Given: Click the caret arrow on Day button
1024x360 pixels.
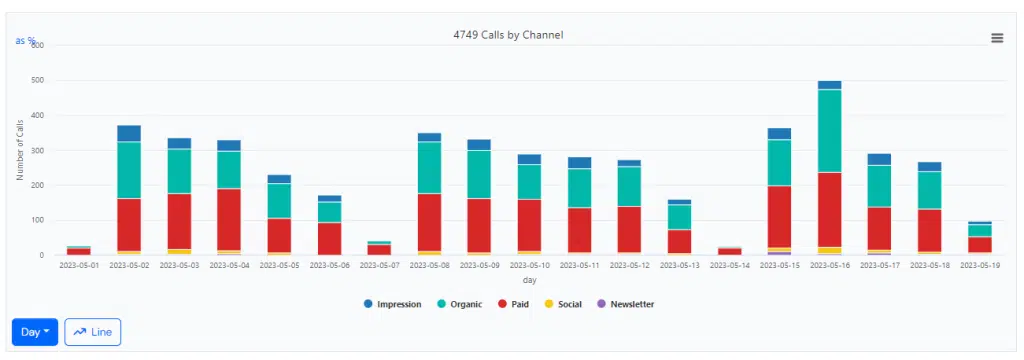Looking at the screenshot, I should tap(46, 332).
